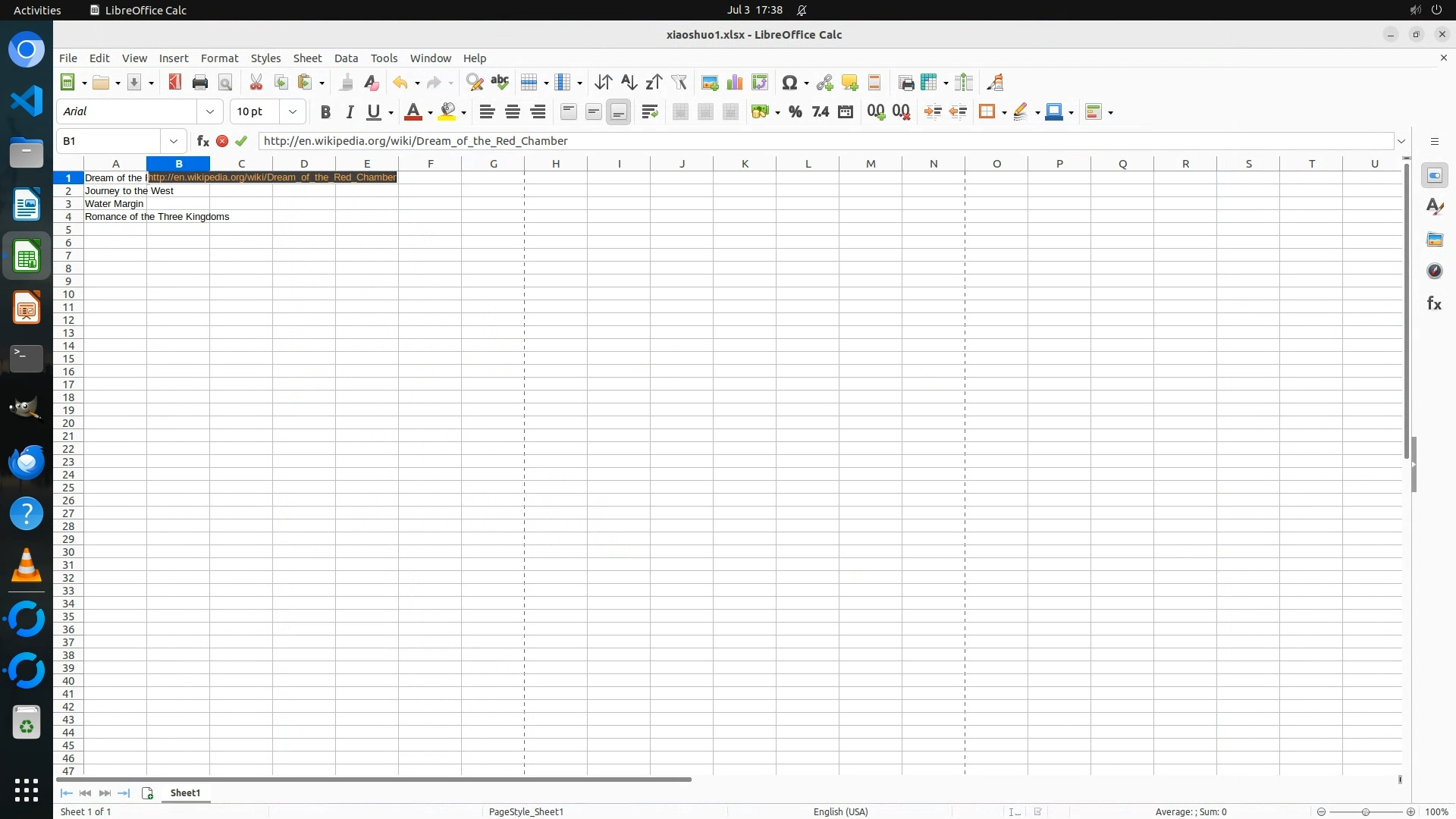Click the Insert Chart icon
The image size is (1456, 819).
734,83
